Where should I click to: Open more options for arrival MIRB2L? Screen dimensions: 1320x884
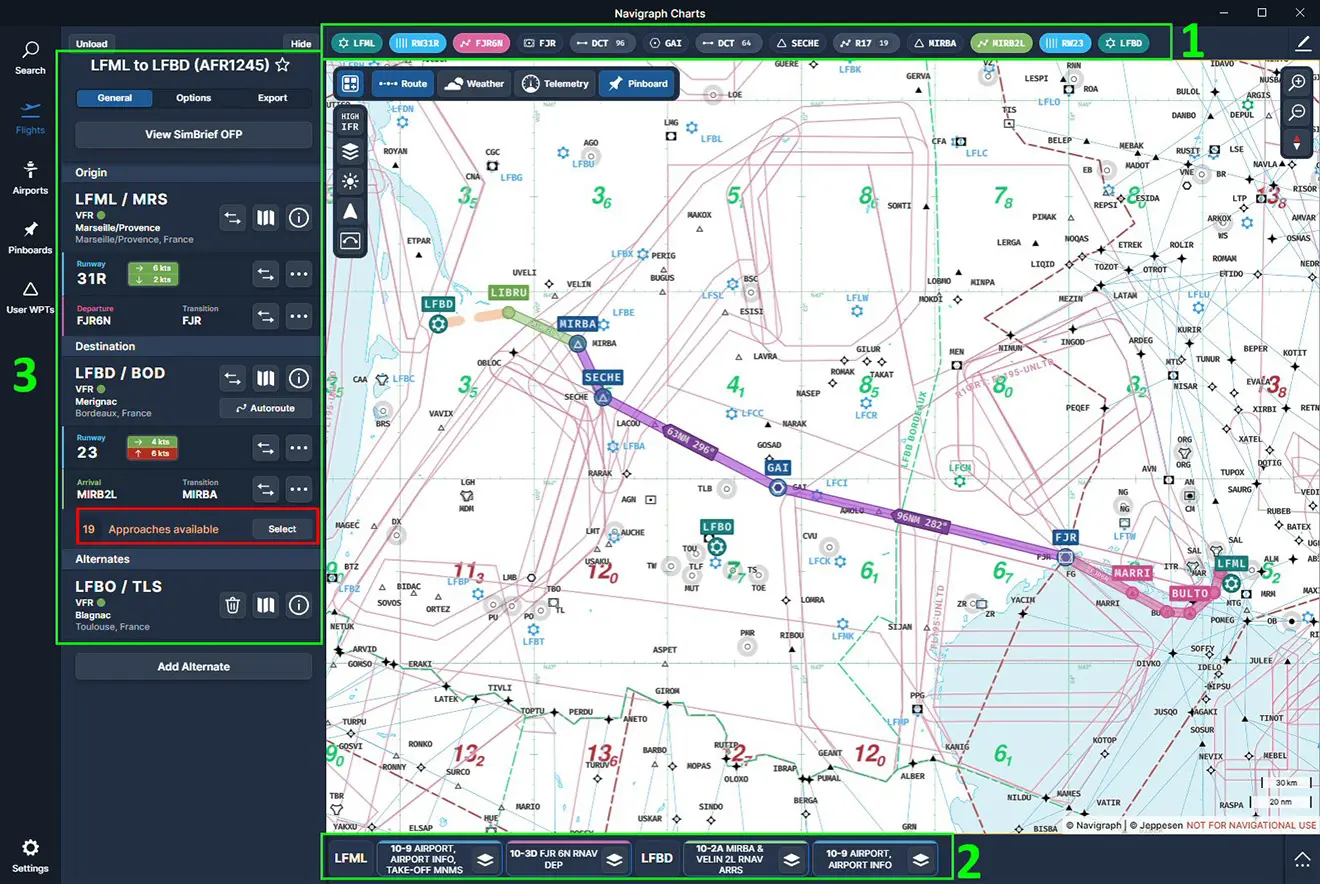tap(298, 489)
